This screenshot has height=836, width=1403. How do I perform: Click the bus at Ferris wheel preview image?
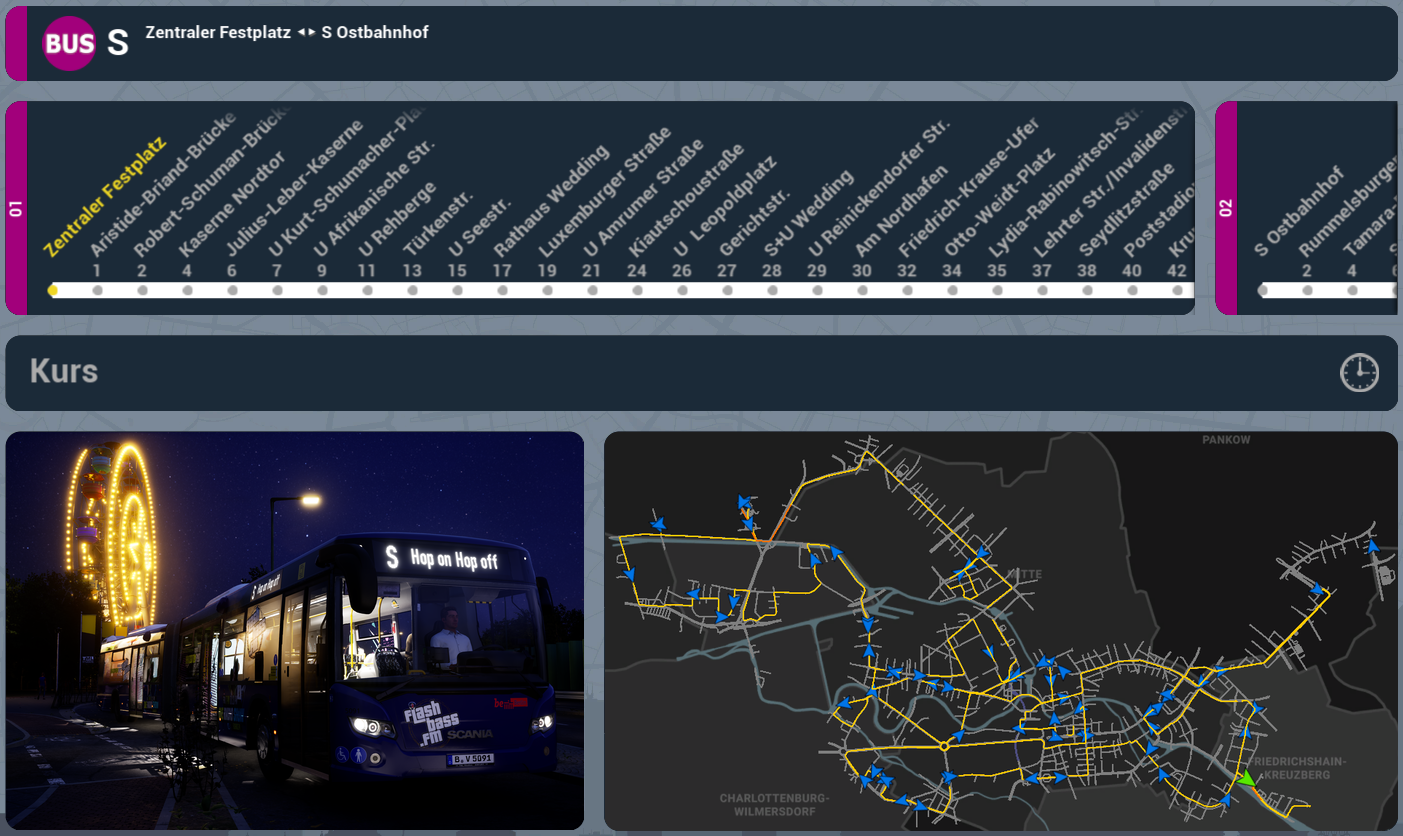[x=294, y=631]
